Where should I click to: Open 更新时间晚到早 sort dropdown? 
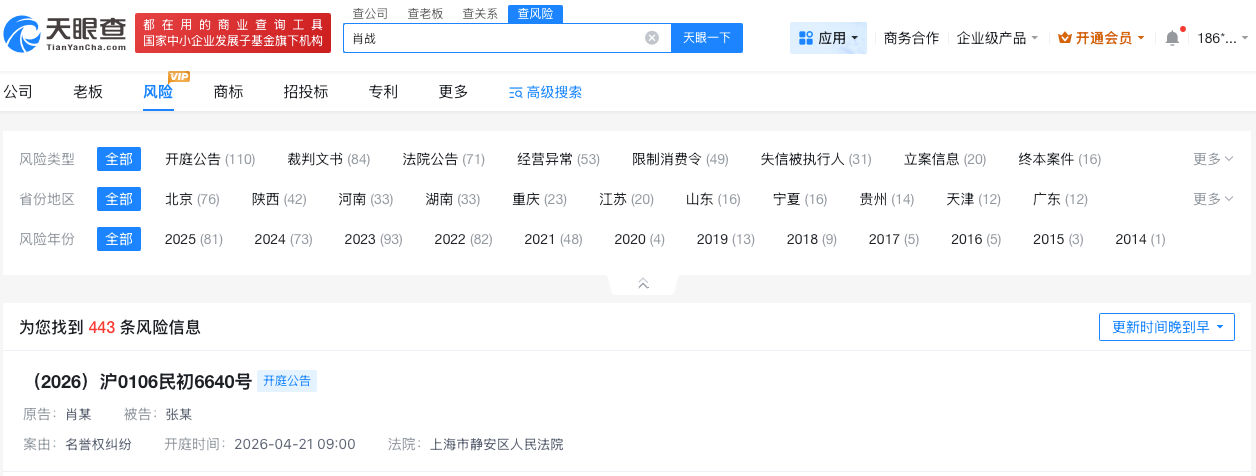(1166, 327)
